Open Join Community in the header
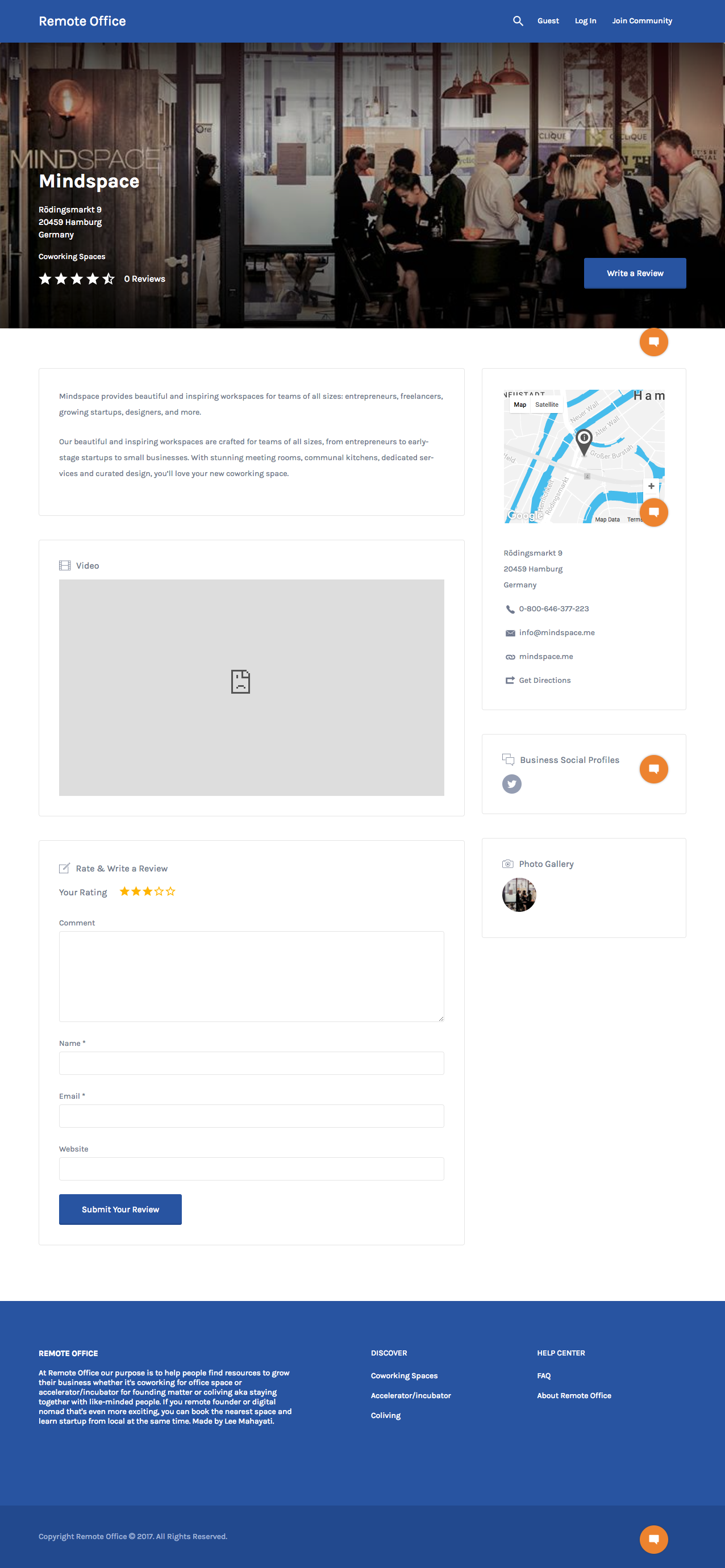The width and height of the screenshot is (725, 1568). 642,20
